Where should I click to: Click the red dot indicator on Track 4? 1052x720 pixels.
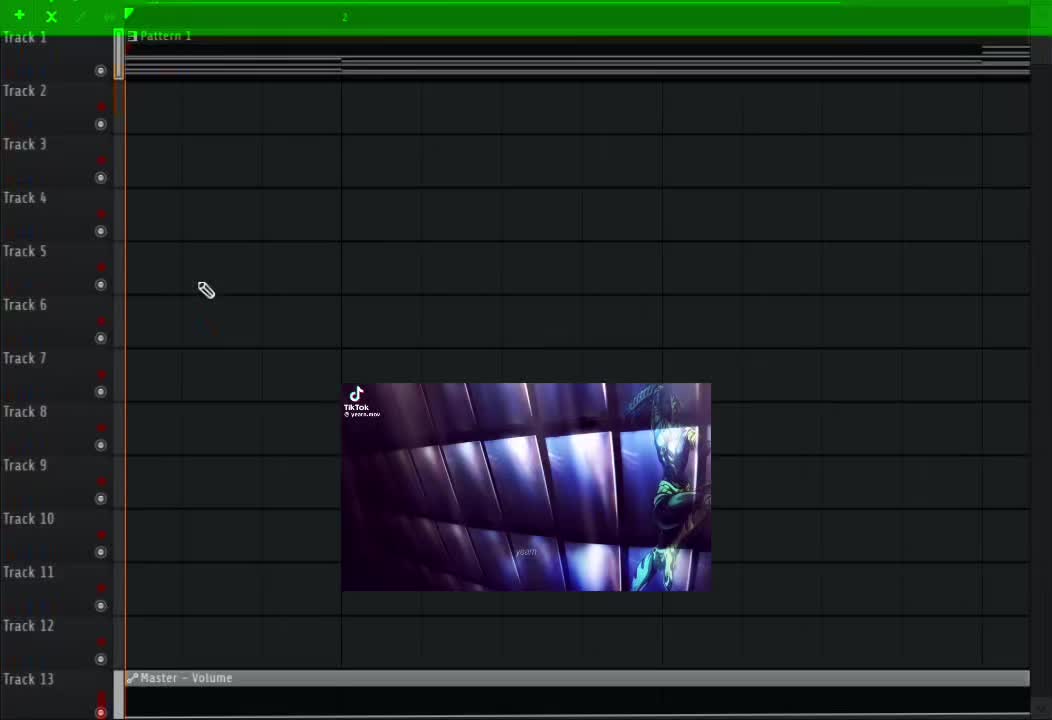pos(102,214)
